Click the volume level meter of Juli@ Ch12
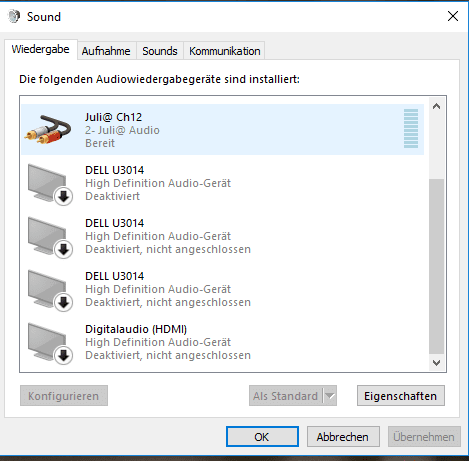 click(411, 129)
